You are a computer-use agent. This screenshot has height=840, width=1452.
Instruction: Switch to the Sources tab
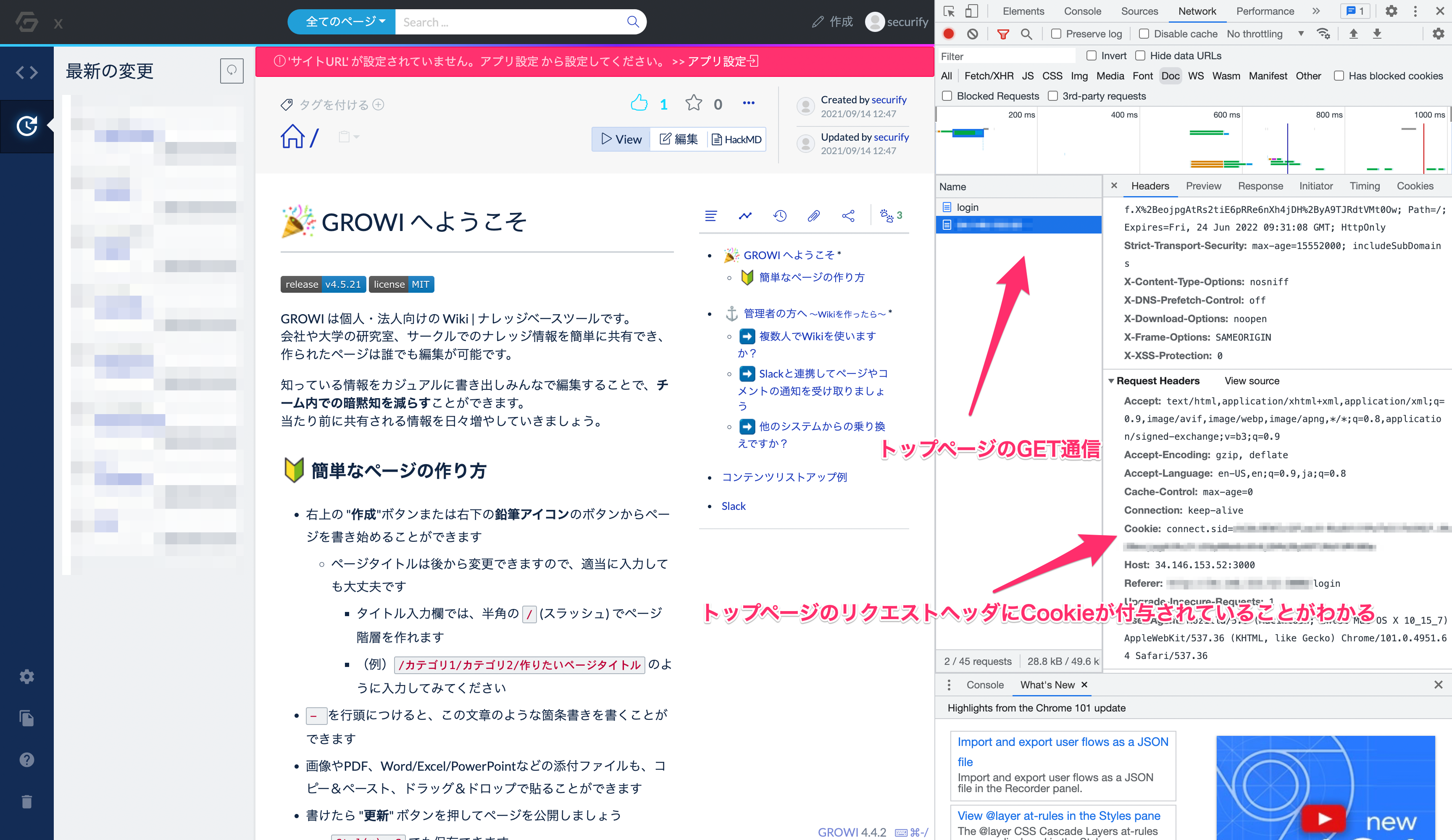click(x=1139, y=11)
